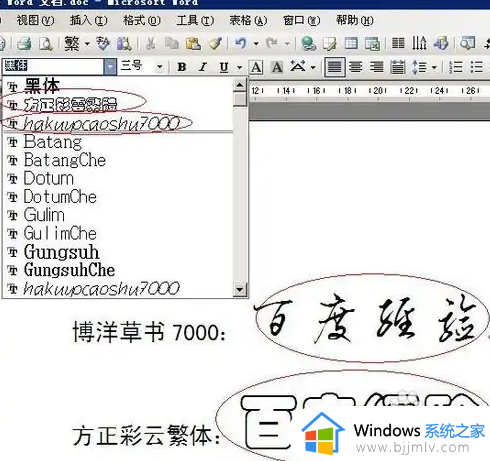The height and width of the screenshot is (461, 490).
Task: Open the 插入(I) menu
Action: (88, 21)
